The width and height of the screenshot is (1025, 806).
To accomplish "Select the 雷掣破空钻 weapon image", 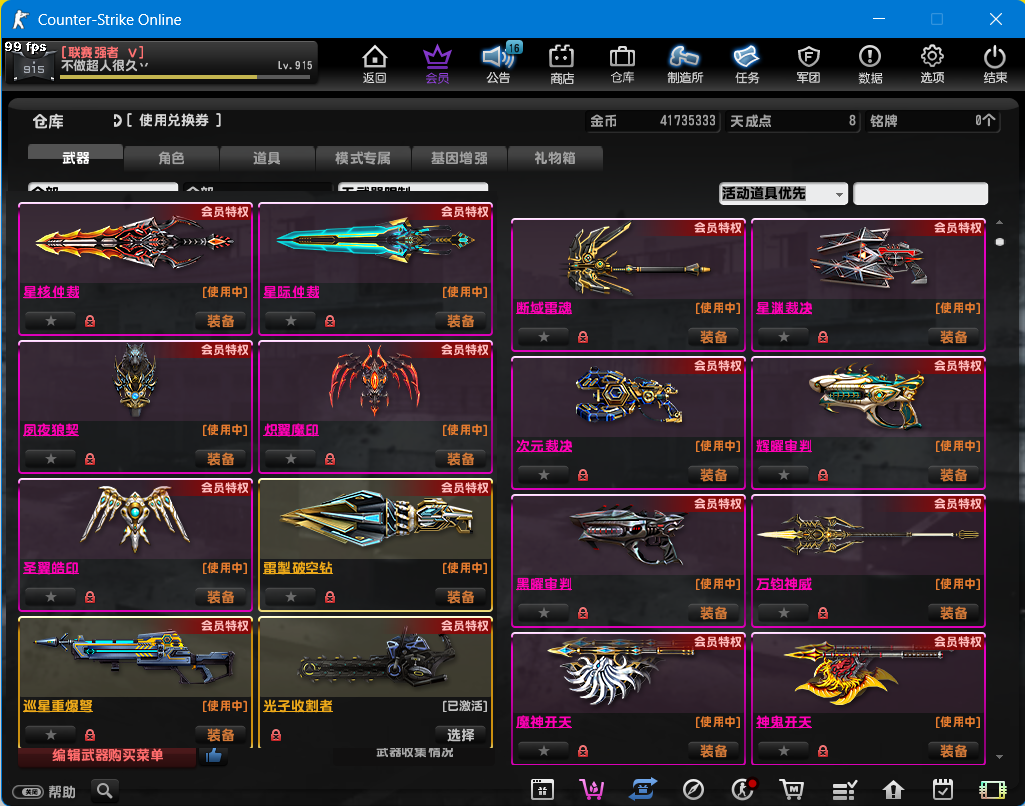I will (x=376, y=519).
